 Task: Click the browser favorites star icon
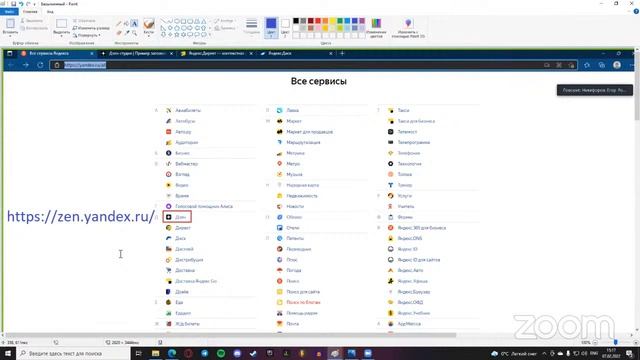(x=587, y=65)
